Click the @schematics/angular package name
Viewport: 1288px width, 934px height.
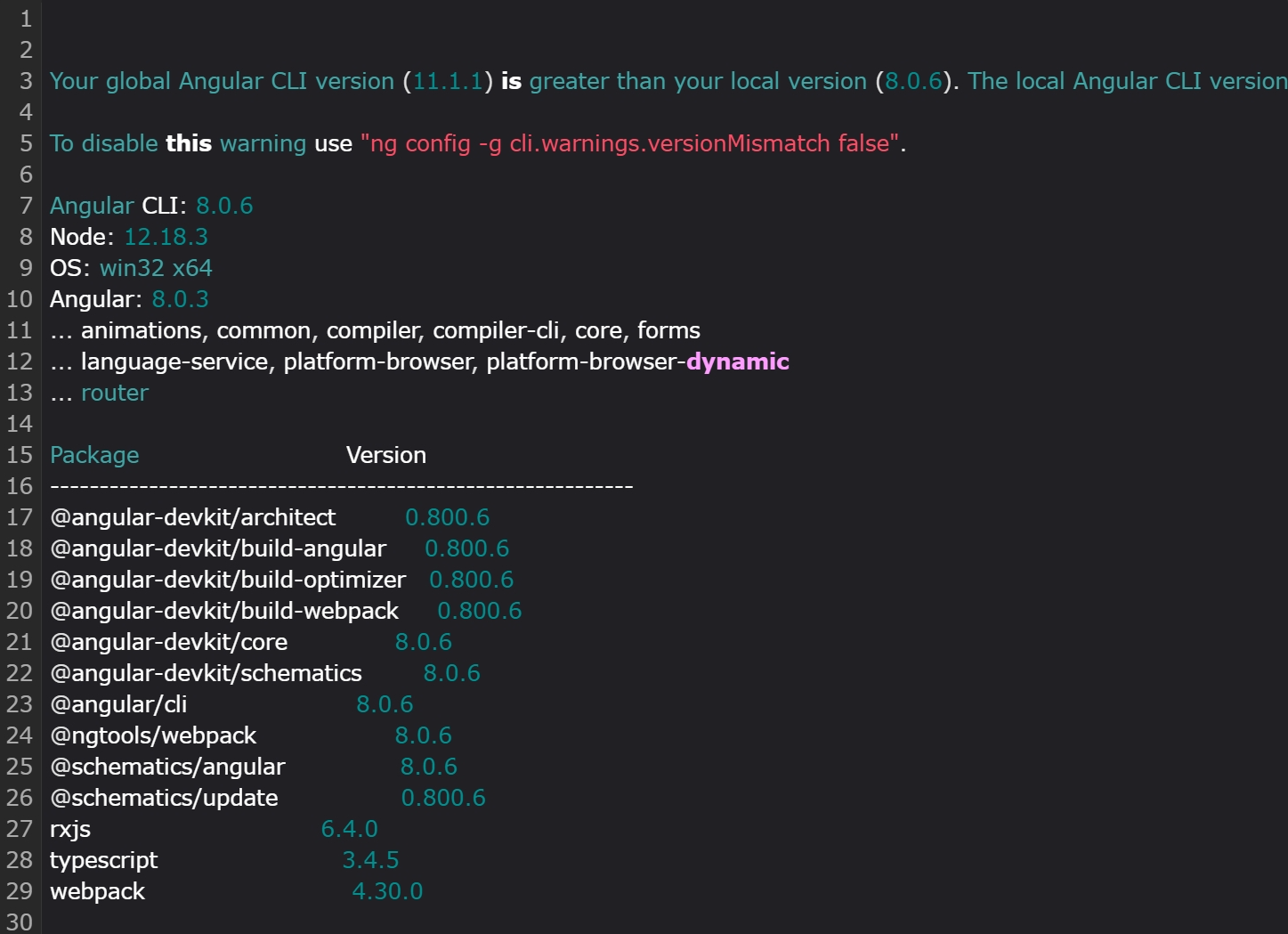[x=168, y=767]
